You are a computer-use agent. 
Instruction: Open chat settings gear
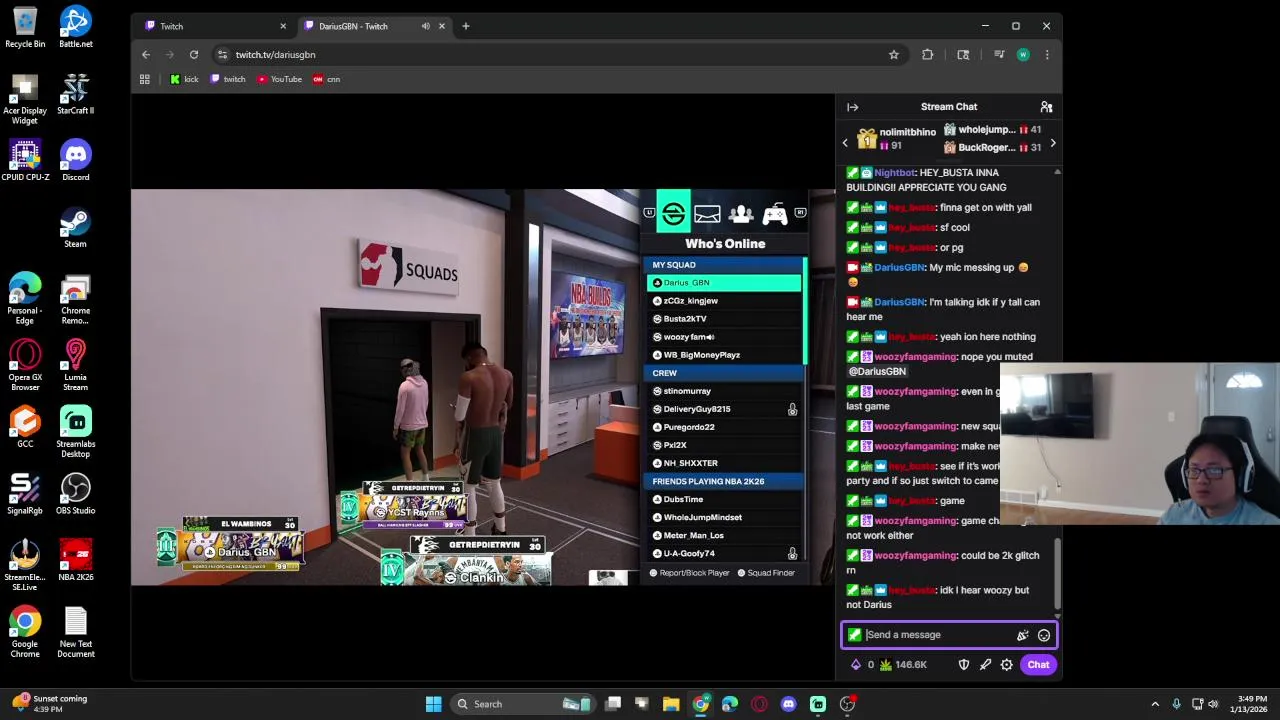click(1007, 664)
